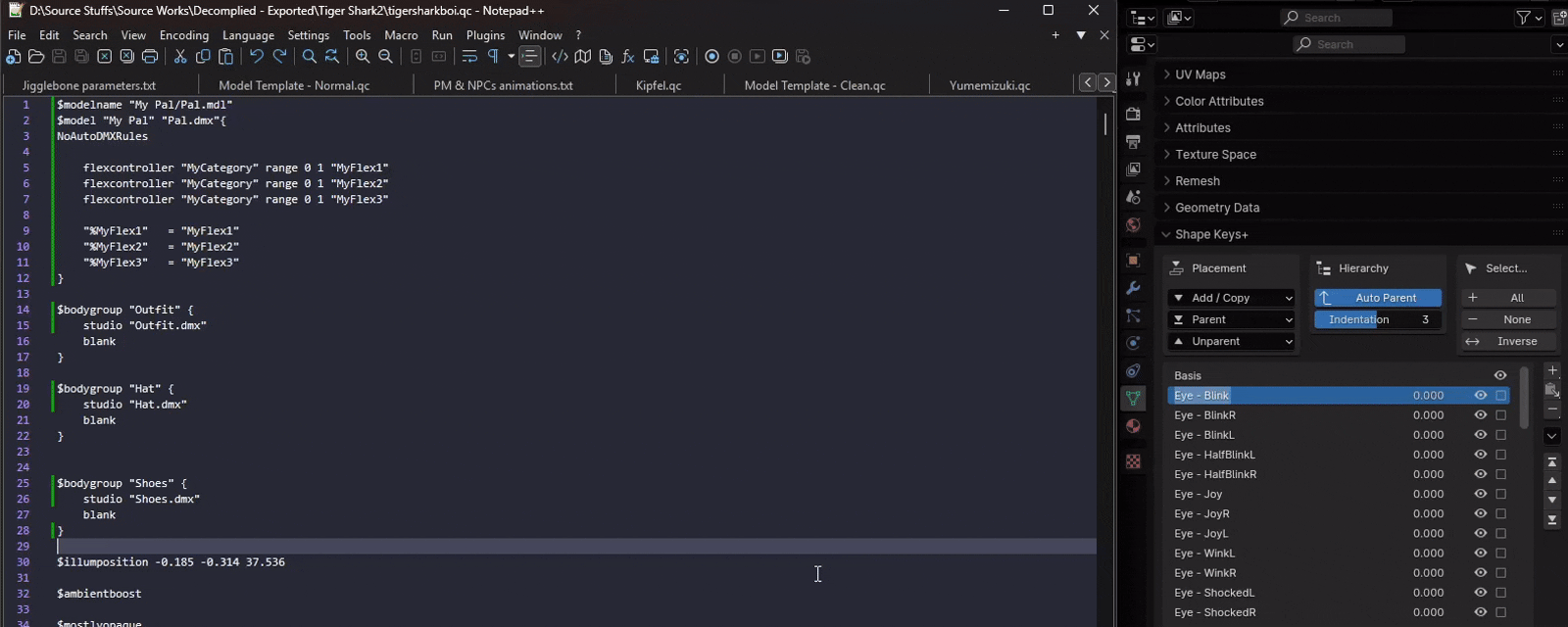This screenshot has width=1568, height=627.
Task: Open Blender Render properties tab icon
Action: coord(1133,114)
